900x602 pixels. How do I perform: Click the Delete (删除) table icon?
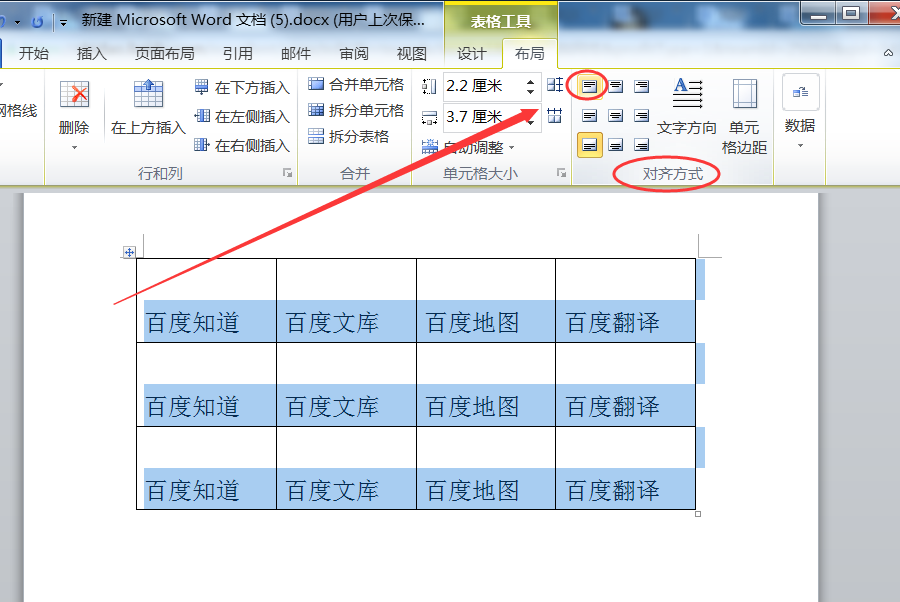75,94
